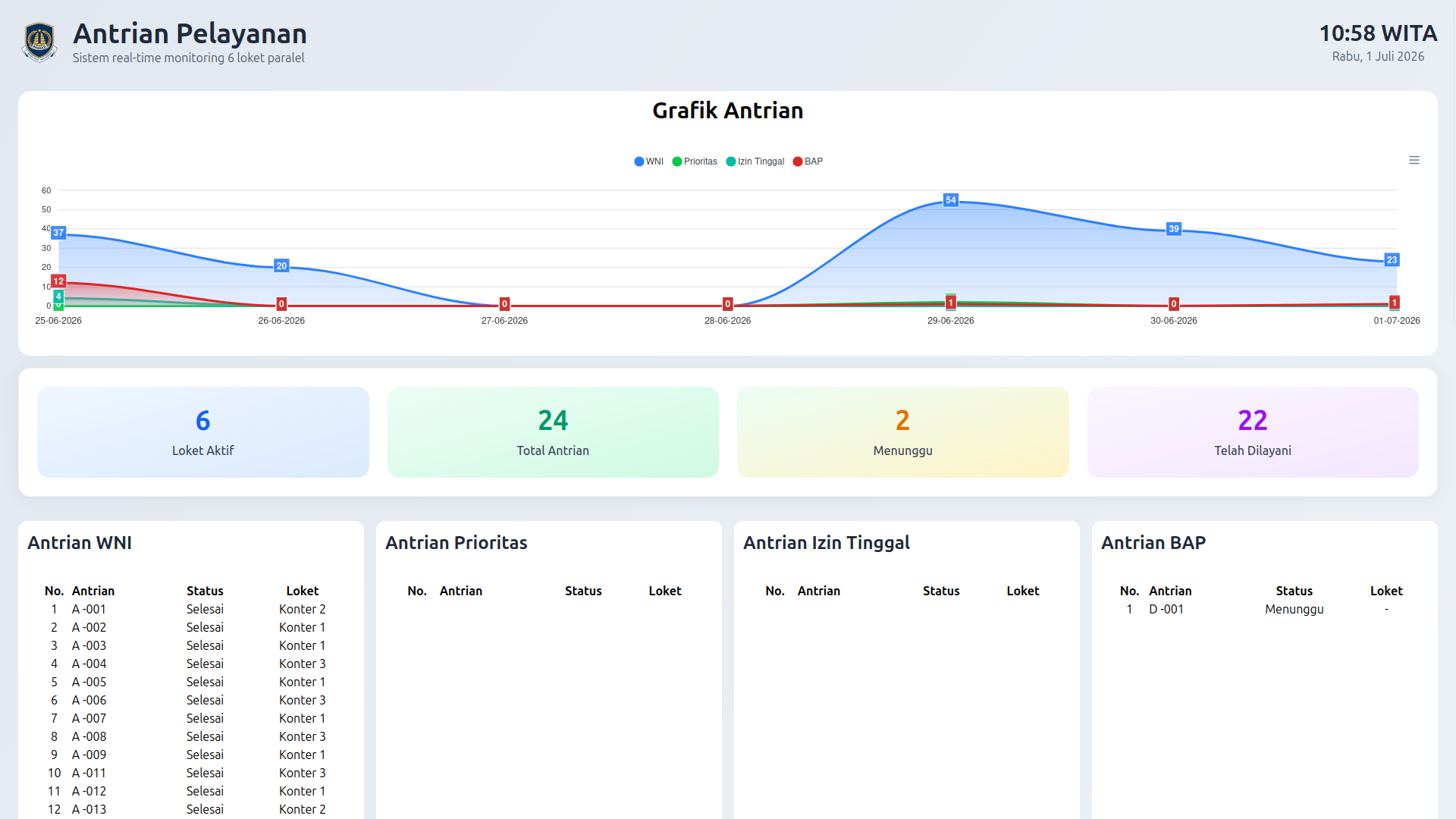
Task: Click the Loket Aktif stat card
Action: [203, 432]
